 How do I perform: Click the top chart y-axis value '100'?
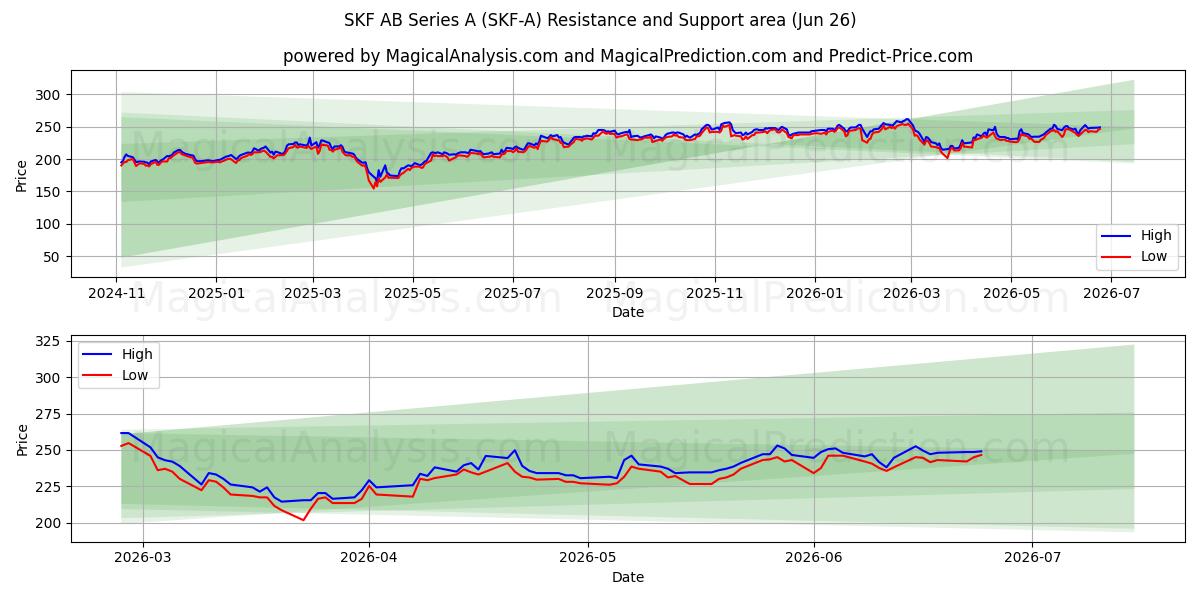click(x=50, y=225)
